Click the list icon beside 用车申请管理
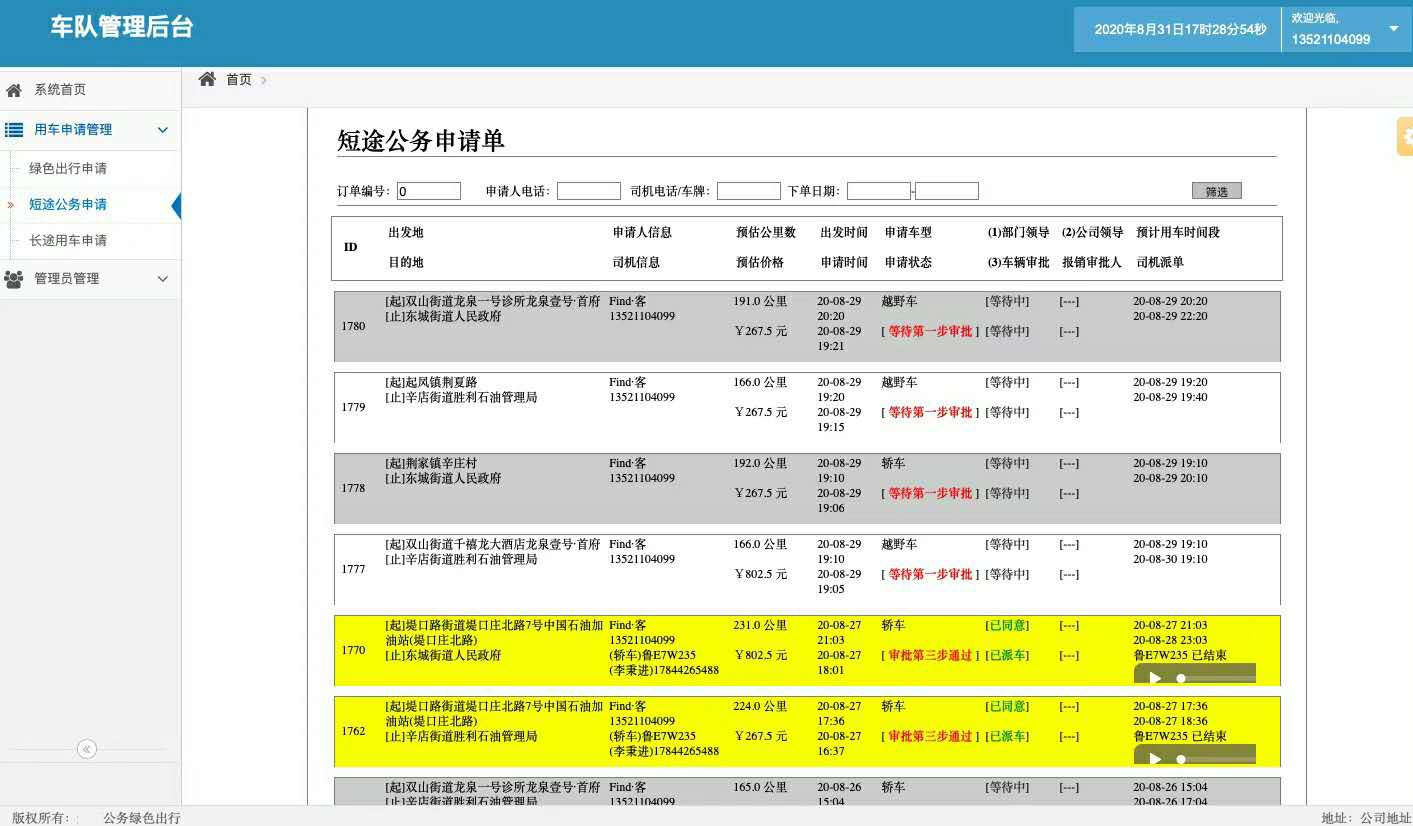 point(14,130)
